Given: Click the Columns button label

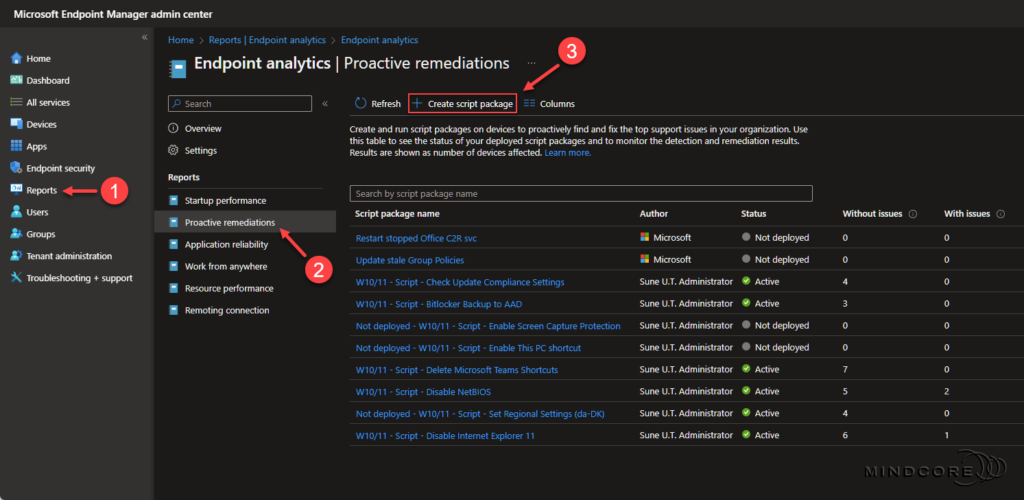Looking at the screenshot, I should pyautogui.click(x=557, y=104).
